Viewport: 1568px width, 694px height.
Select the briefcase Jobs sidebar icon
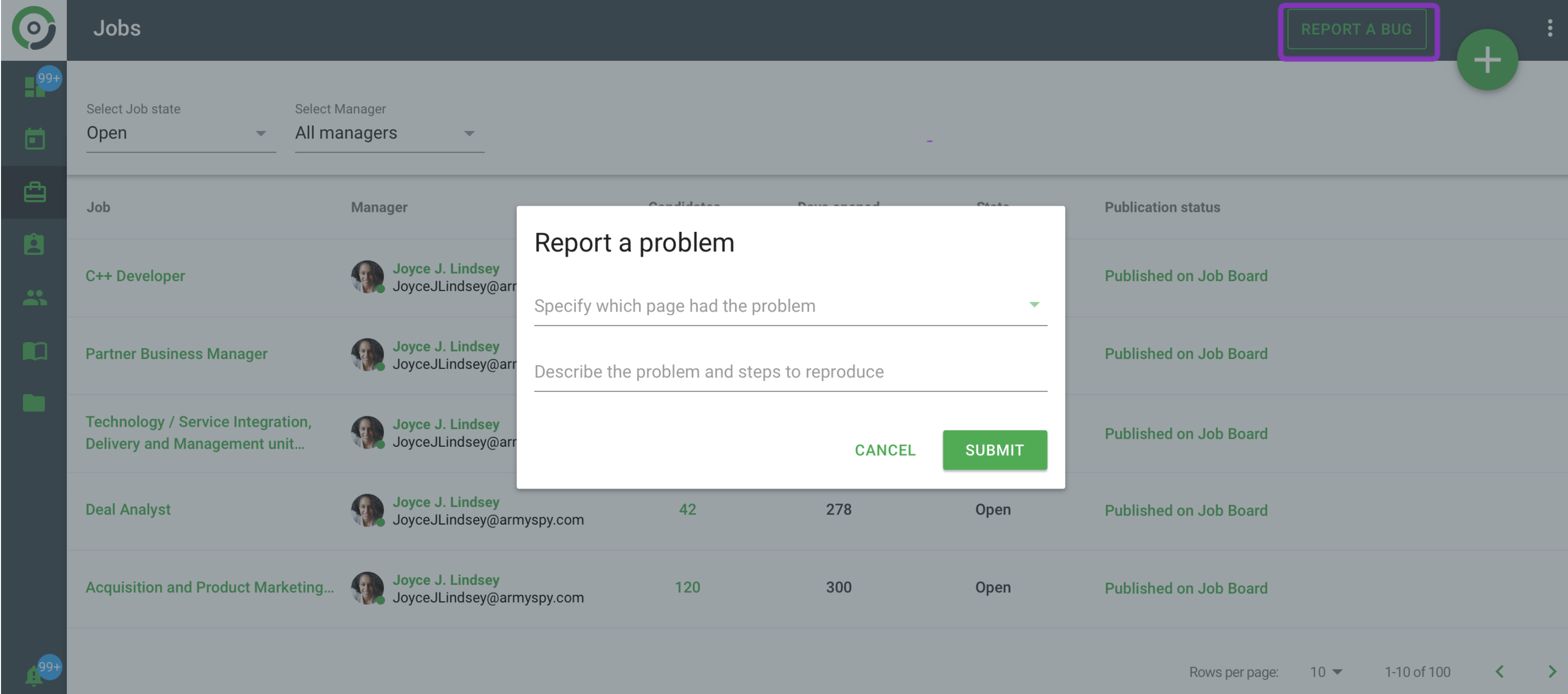pos(35,192)
